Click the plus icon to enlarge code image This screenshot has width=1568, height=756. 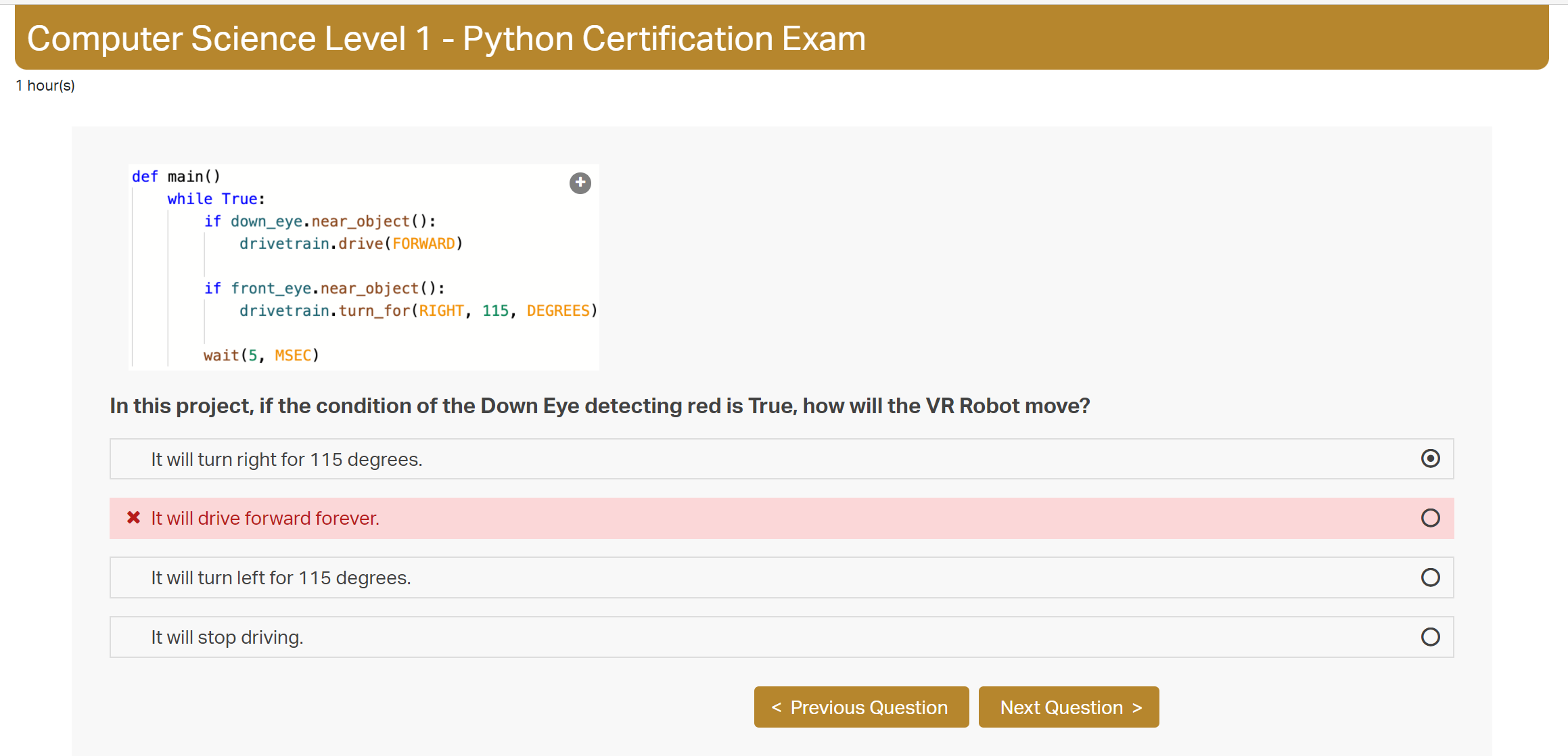point(580,183)
